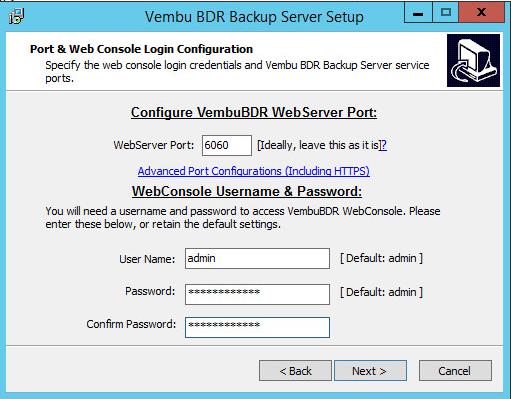Click the '[Ideally, leave this as it is]' note
511x399 pixels.
(x=318, y=145)
